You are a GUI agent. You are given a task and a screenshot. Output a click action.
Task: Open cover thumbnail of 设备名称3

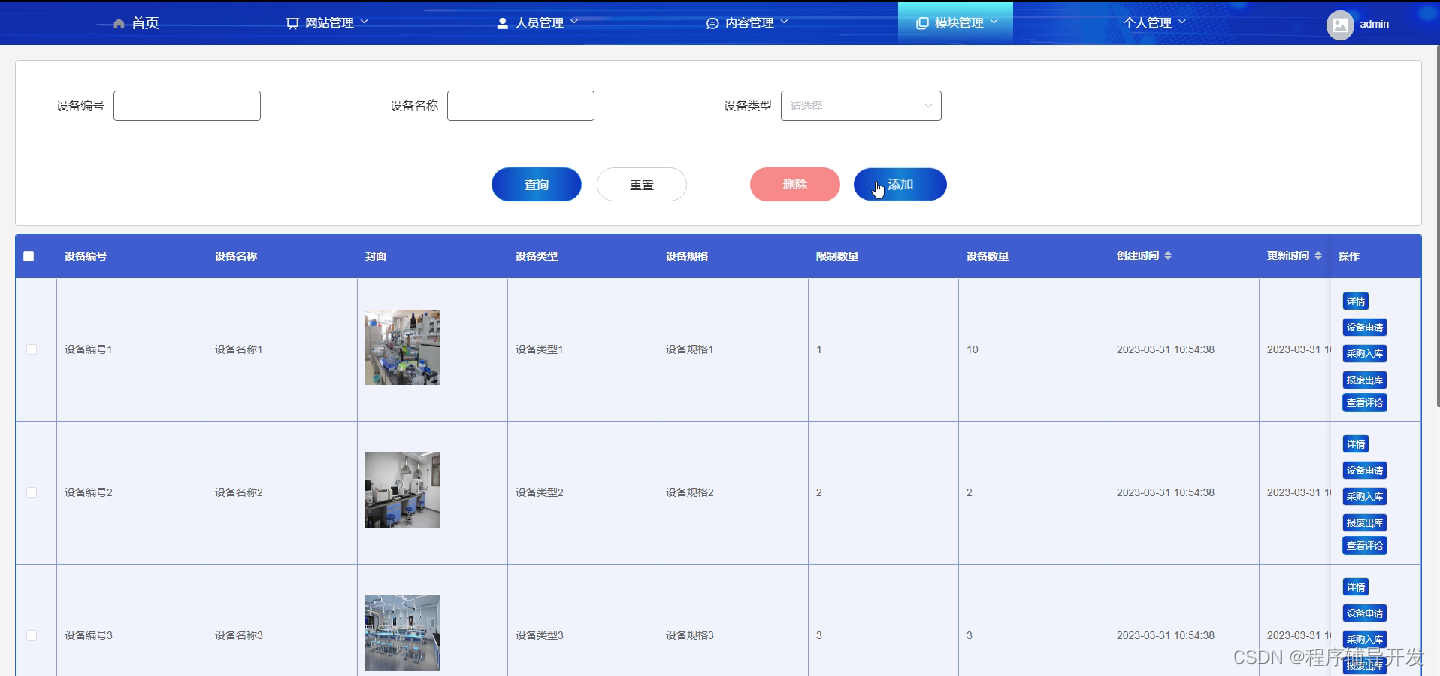[x=402, y=633]
